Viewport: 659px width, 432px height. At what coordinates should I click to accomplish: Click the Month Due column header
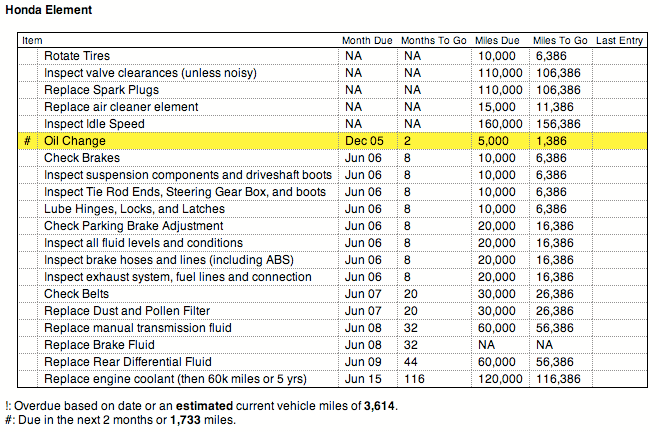pyautogui.click(x=367, y=40)
